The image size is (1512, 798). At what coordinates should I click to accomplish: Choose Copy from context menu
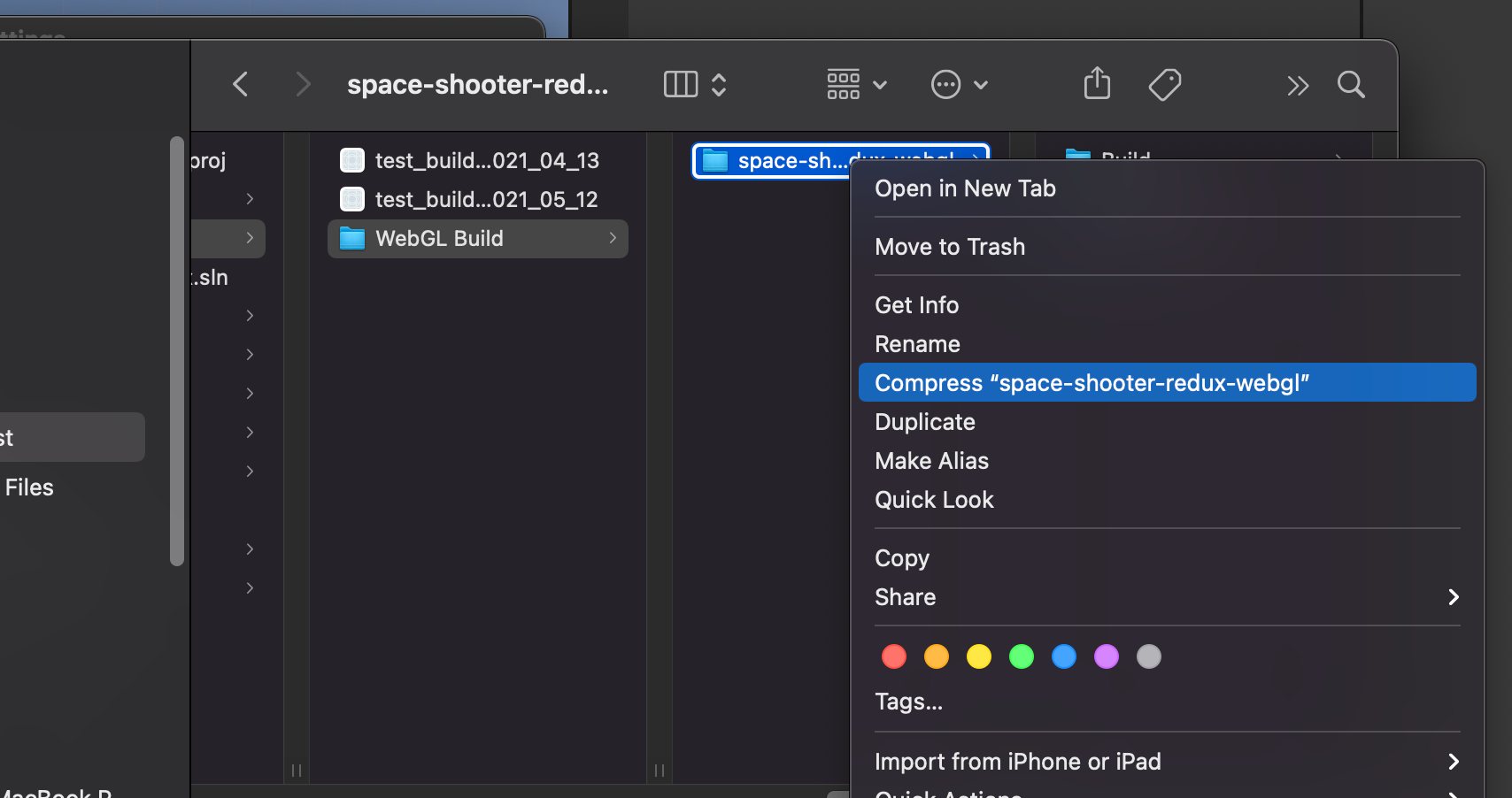click(x=1167, y=558)
